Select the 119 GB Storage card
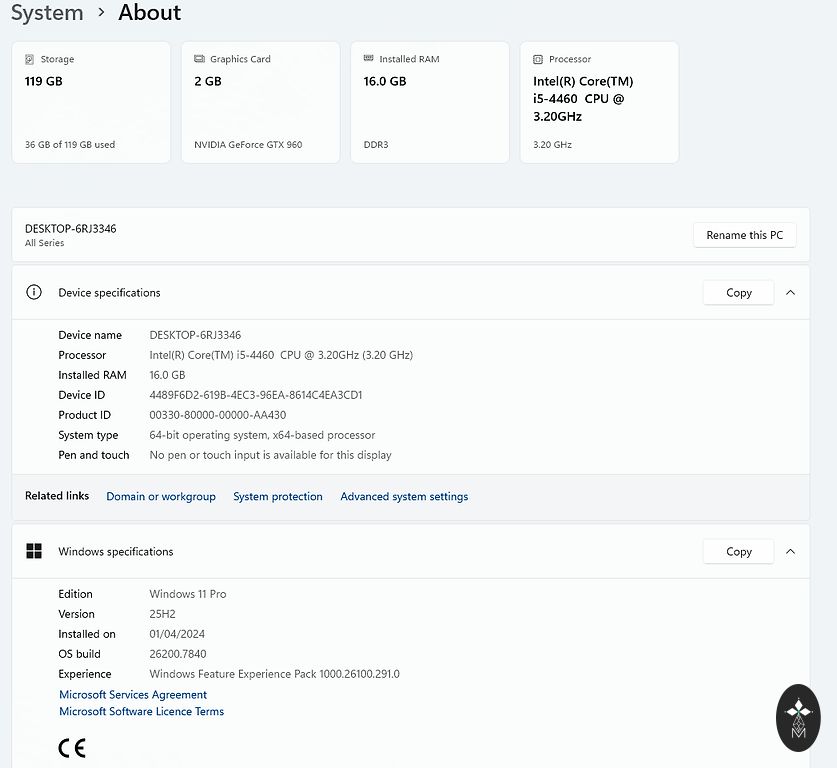Screen dimensions: 837x768 click(x=91, y=102)
